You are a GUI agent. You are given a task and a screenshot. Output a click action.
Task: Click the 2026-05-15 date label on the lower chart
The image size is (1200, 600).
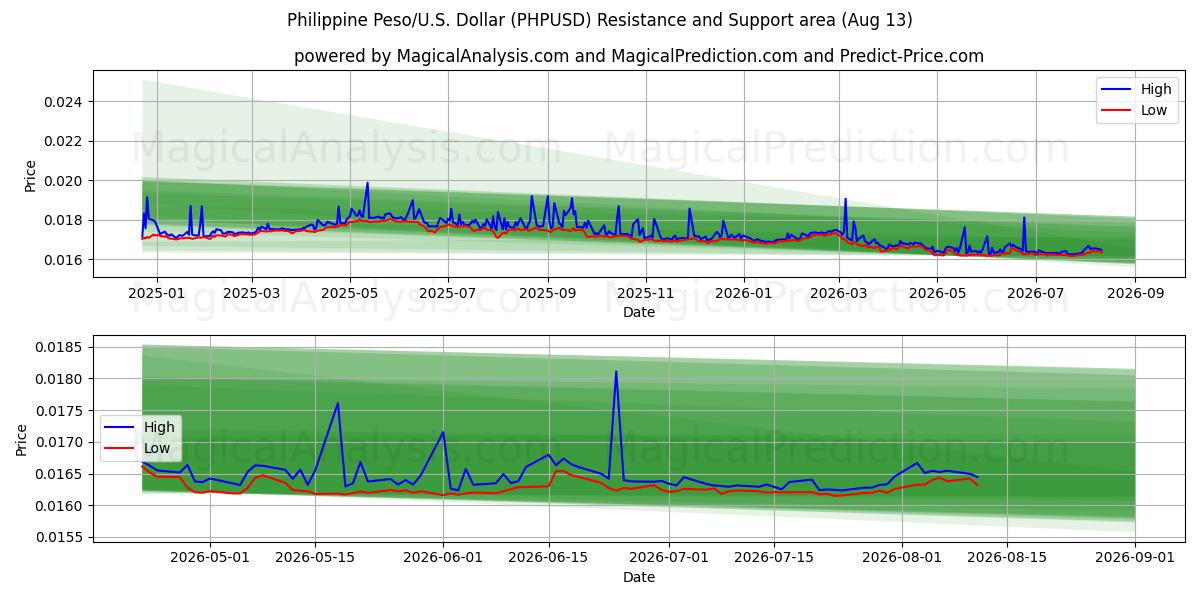315,560
